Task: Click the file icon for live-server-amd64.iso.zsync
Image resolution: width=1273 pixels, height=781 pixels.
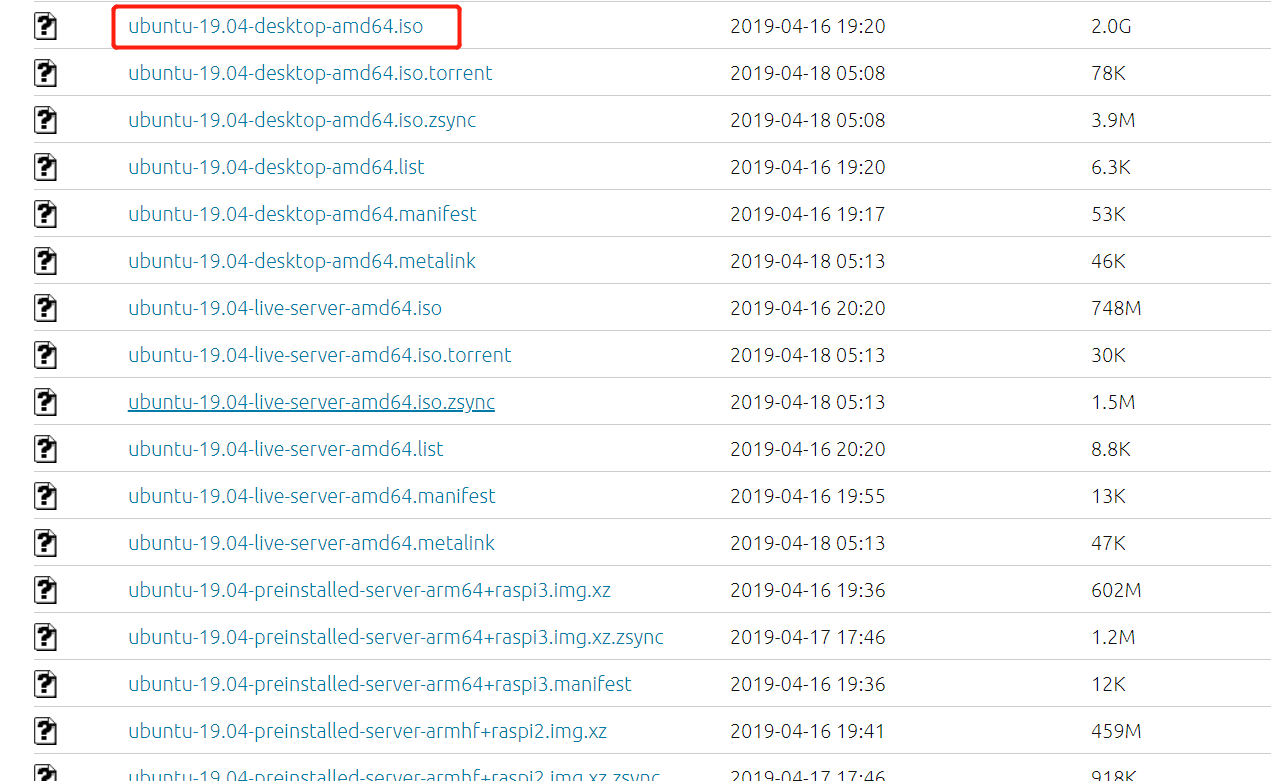Action: tap(45, 403)
